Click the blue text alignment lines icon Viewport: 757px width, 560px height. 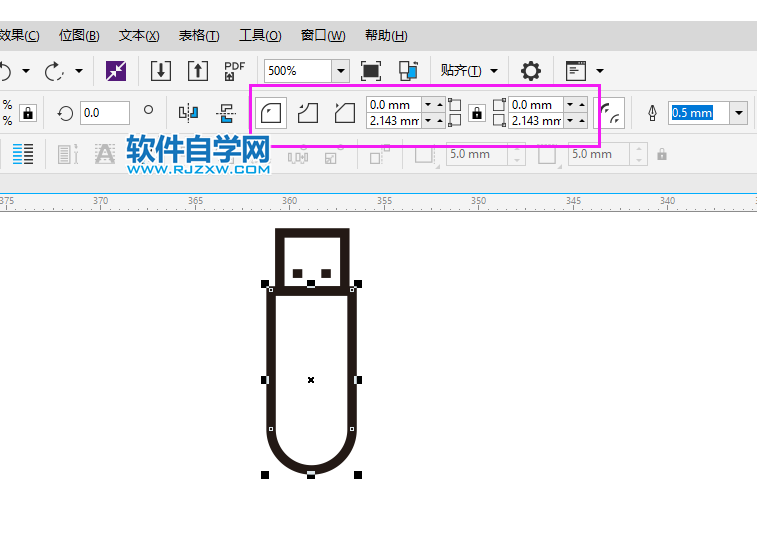[x=23, y=154]
